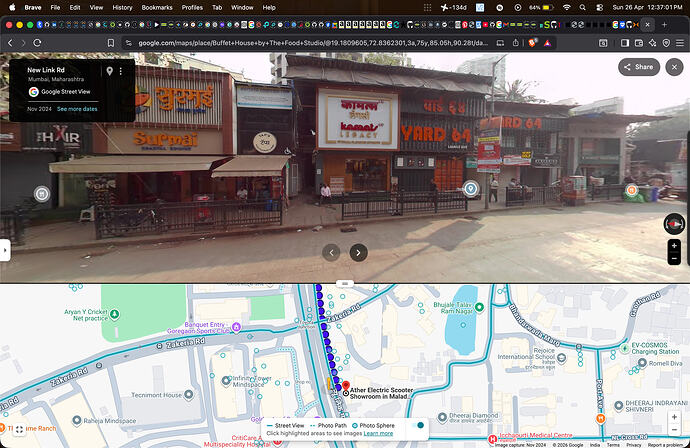Click Terms link in map footer

(x=613, y=445)
